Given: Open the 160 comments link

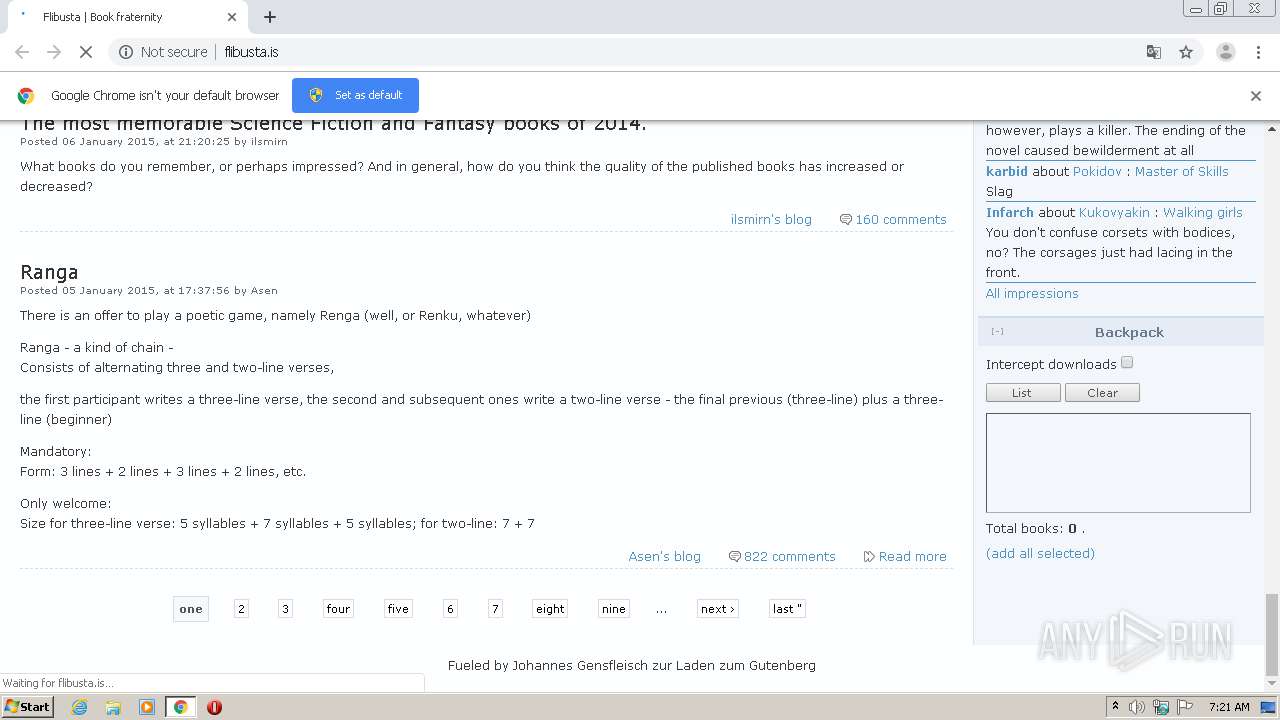Looking at the screenshot, I should point(900,219).
